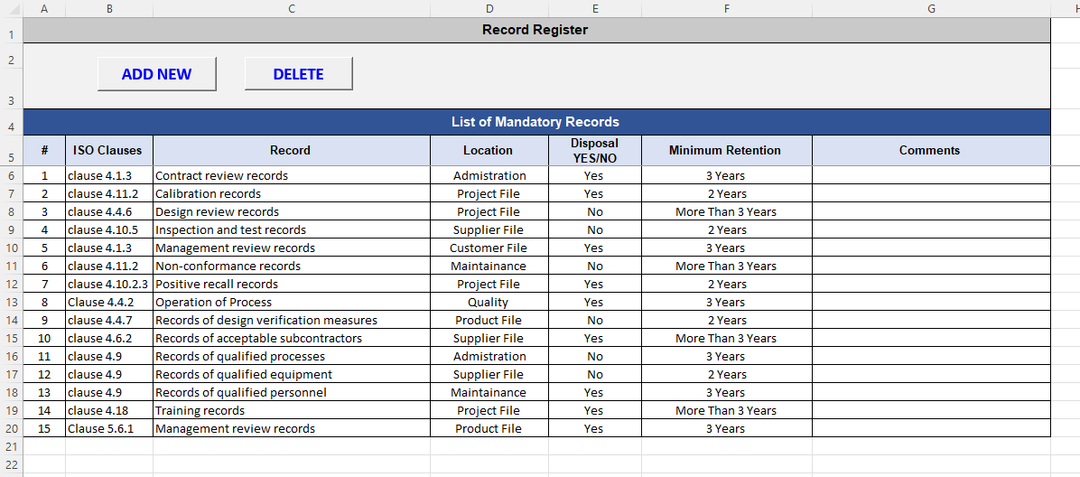Screen dimensions: 1080x477
Task: Click row 21 header
Action: point(11,446)
